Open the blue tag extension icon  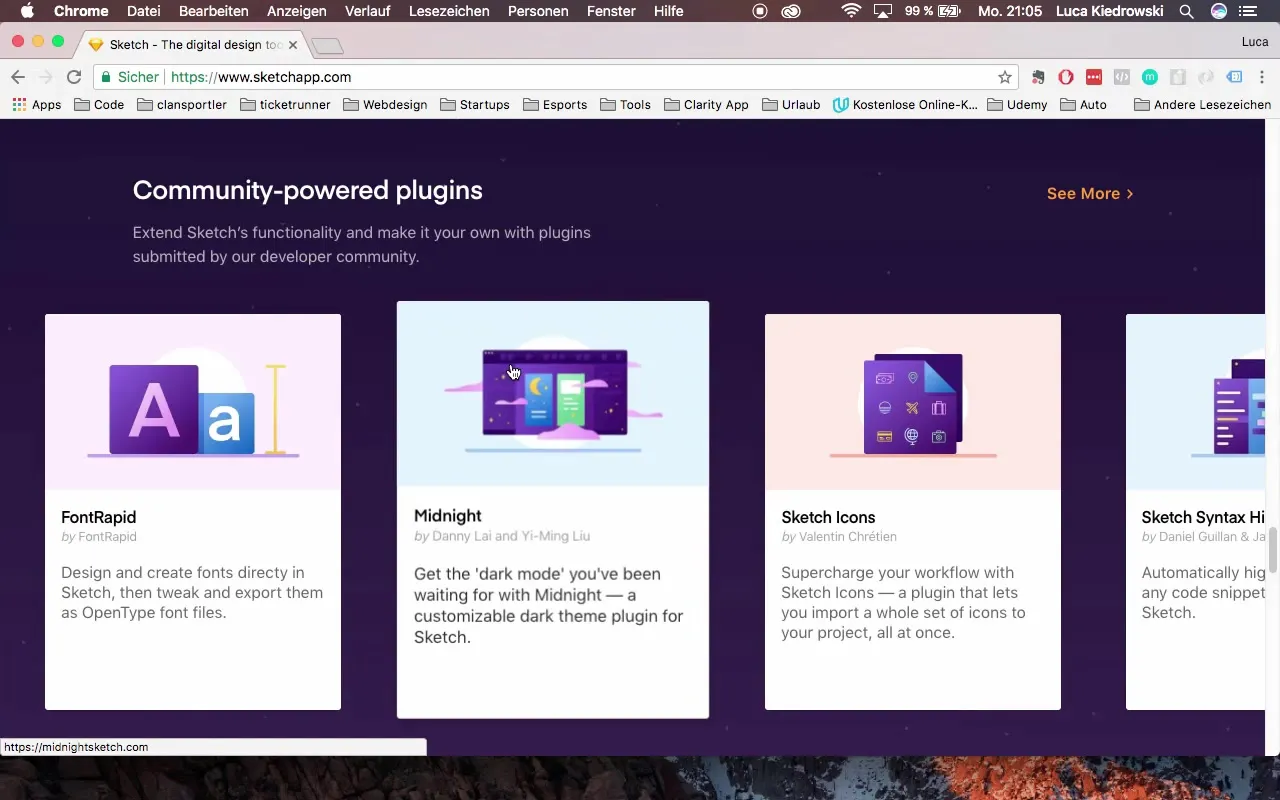pos(1235,77)
